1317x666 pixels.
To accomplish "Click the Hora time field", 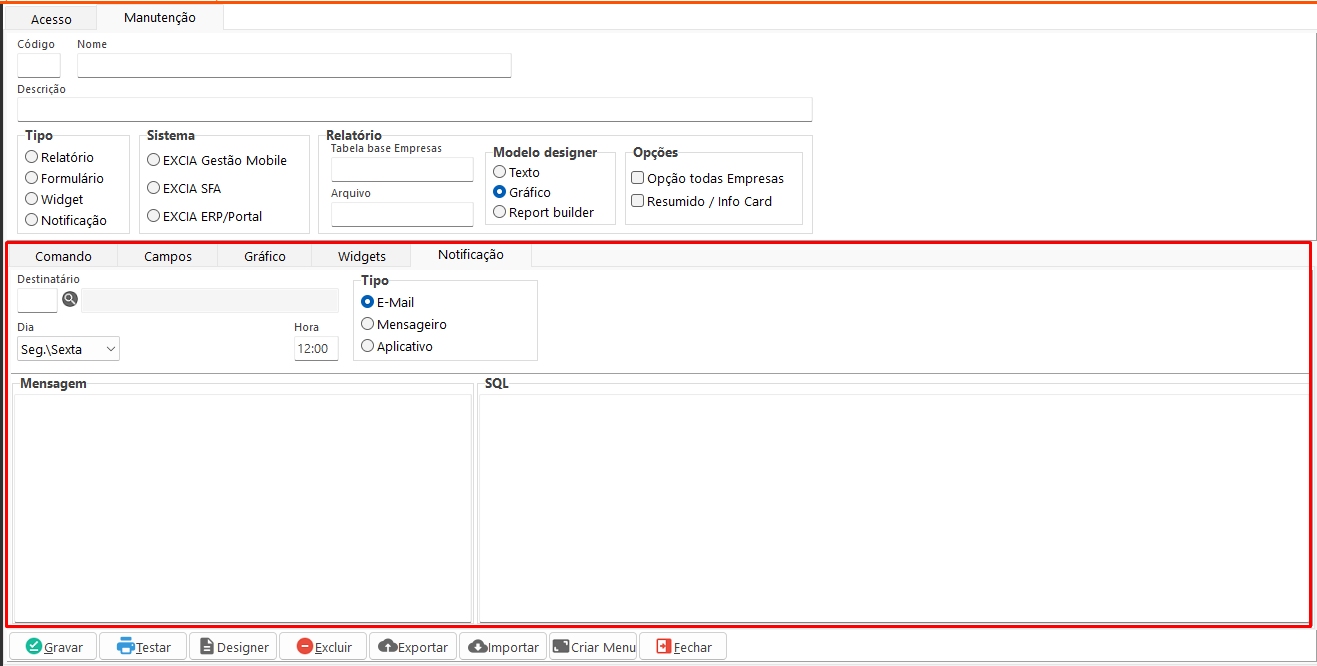I will coord(316,349).
